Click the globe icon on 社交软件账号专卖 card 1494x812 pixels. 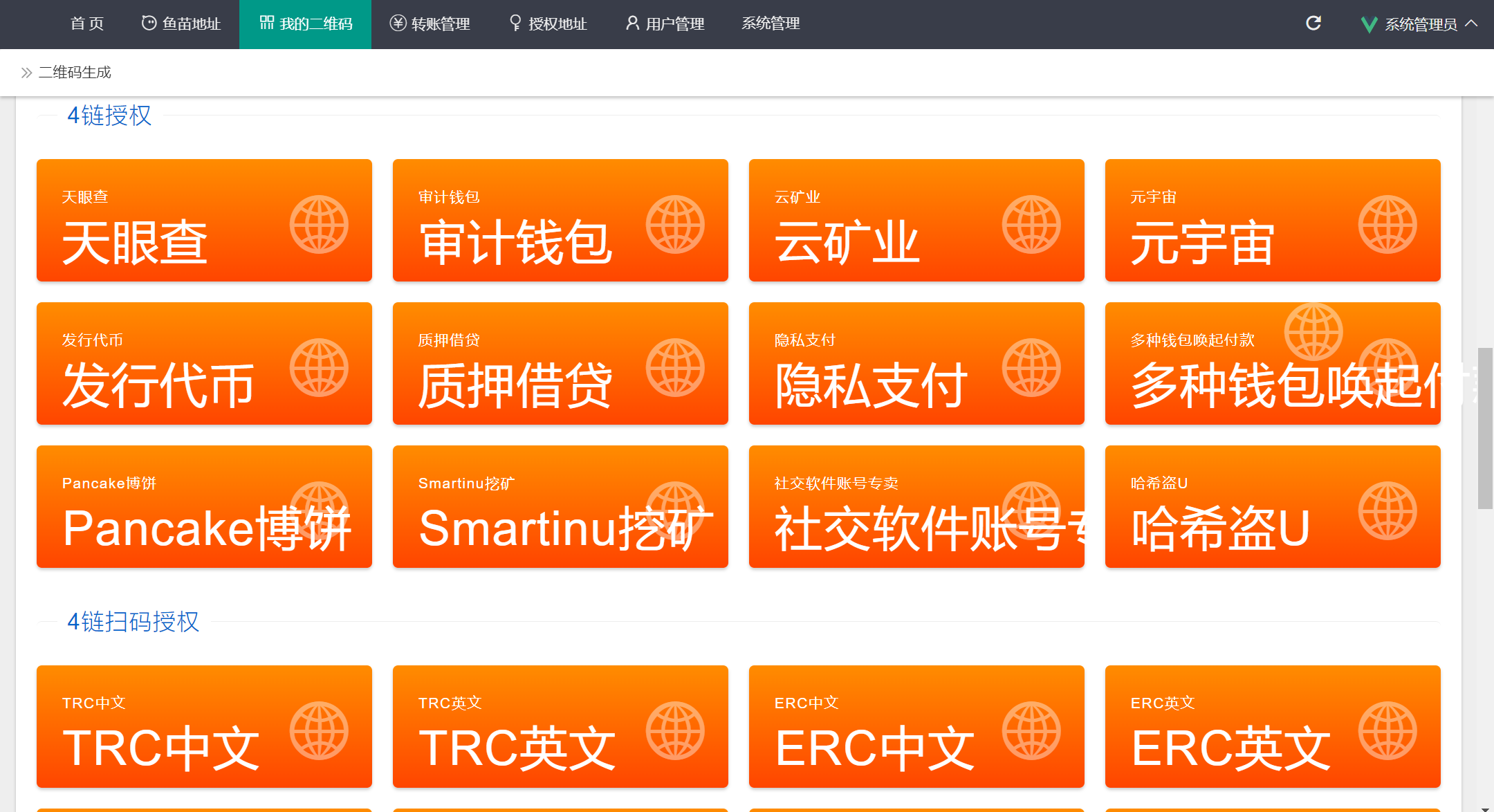(x=1031, y=511)
